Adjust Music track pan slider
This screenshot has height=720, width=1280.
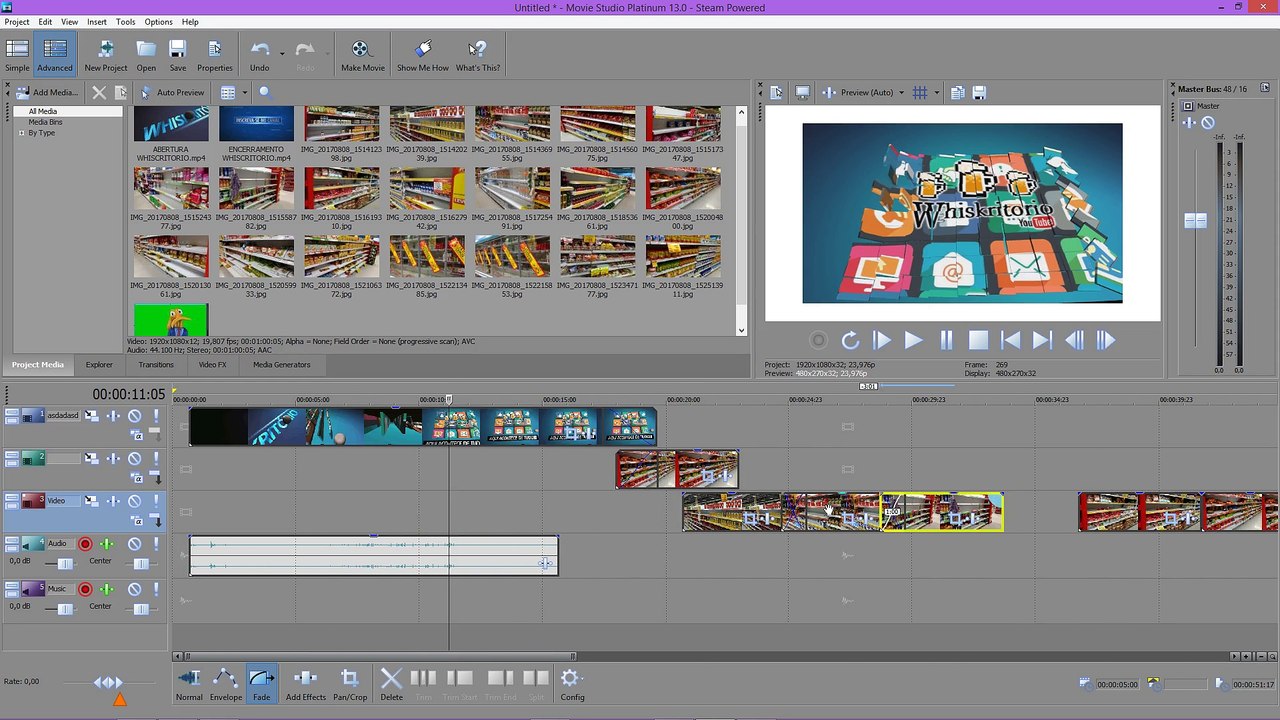[141, 609]
